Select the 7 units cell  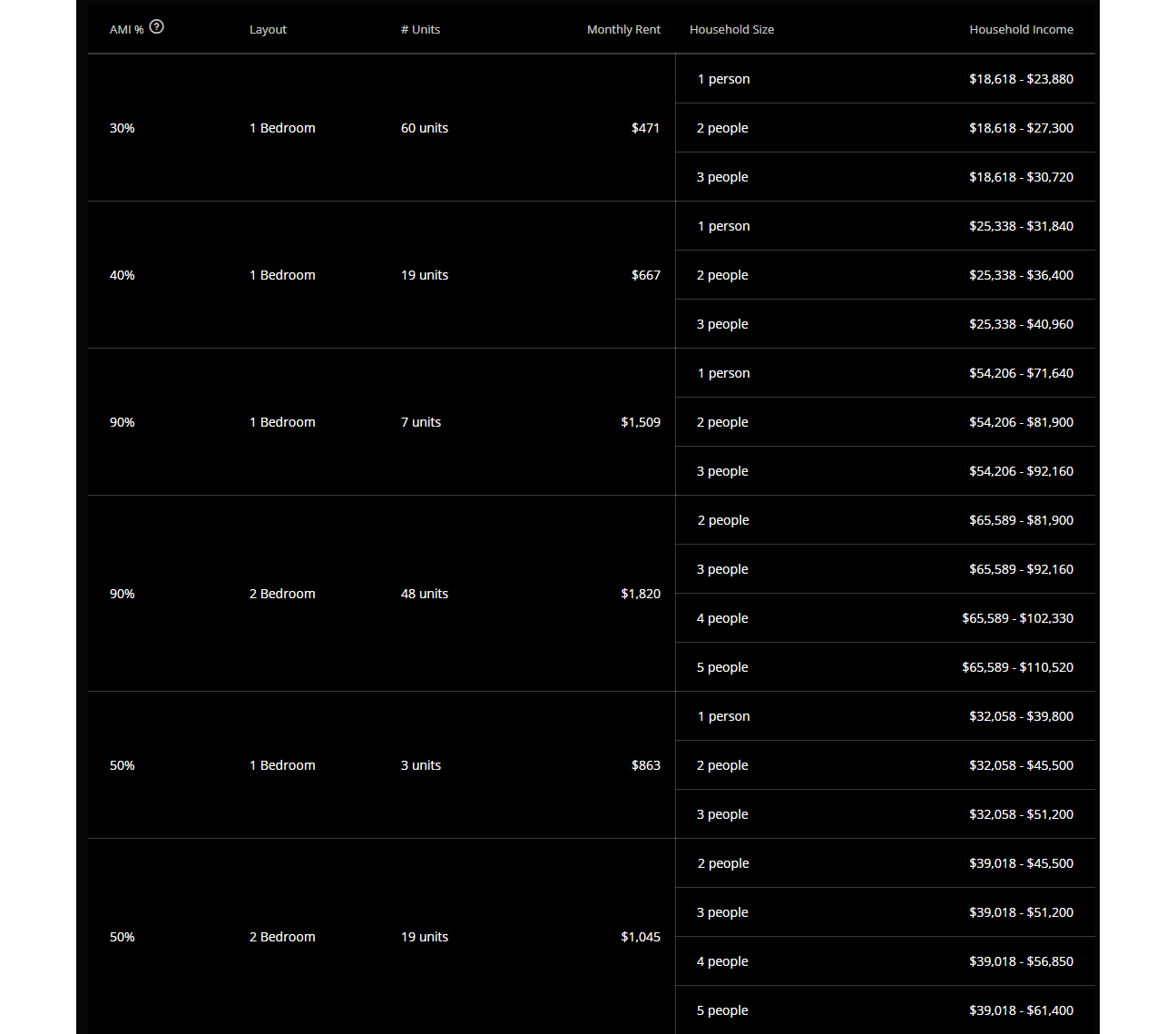coord(421,422)
